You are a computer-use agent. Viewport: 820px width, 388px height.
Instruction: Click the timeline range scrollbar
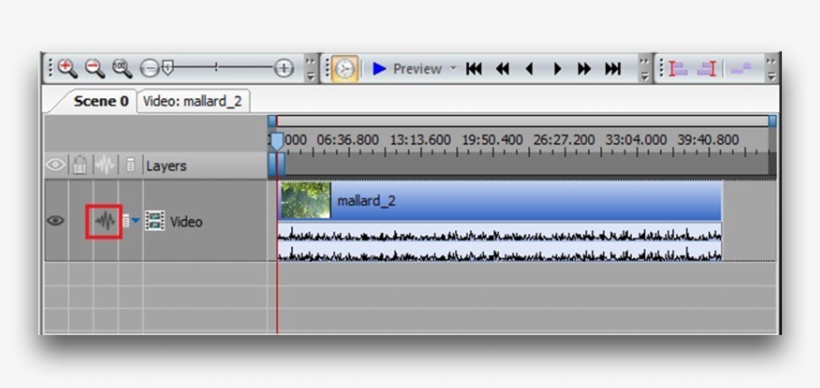coord(522,121)
